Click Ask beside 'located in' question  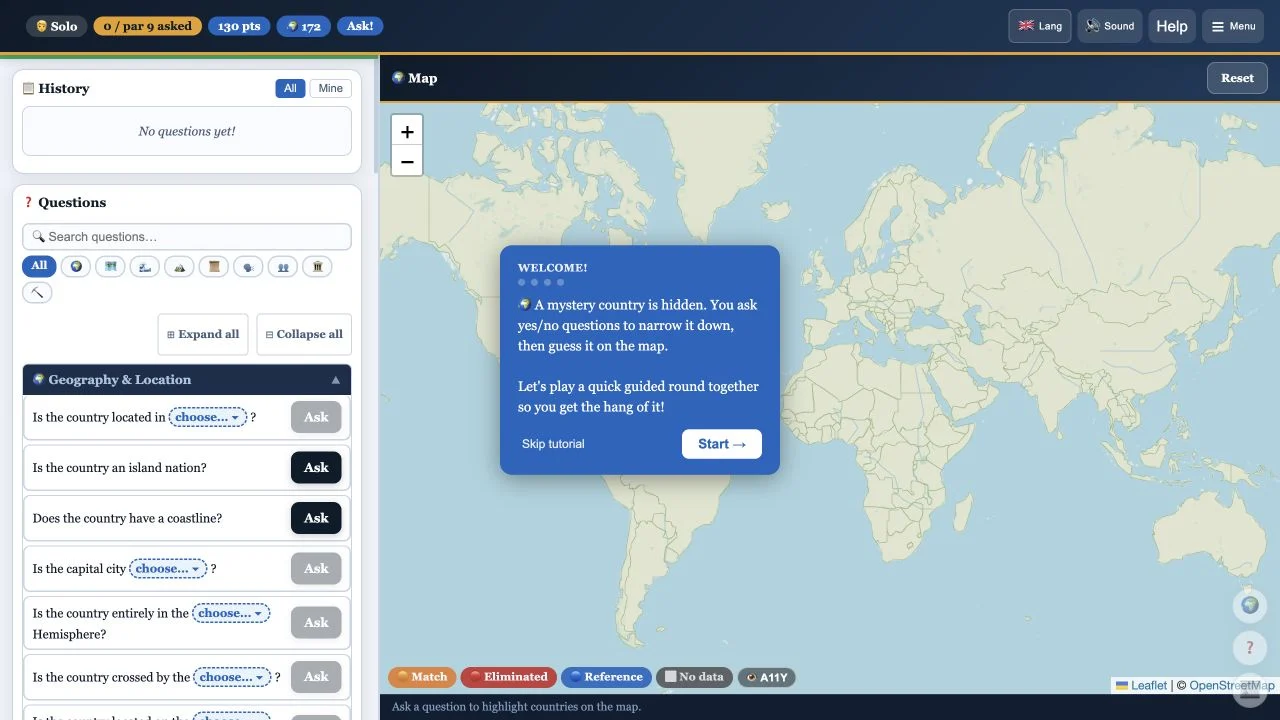pos(316,417)
